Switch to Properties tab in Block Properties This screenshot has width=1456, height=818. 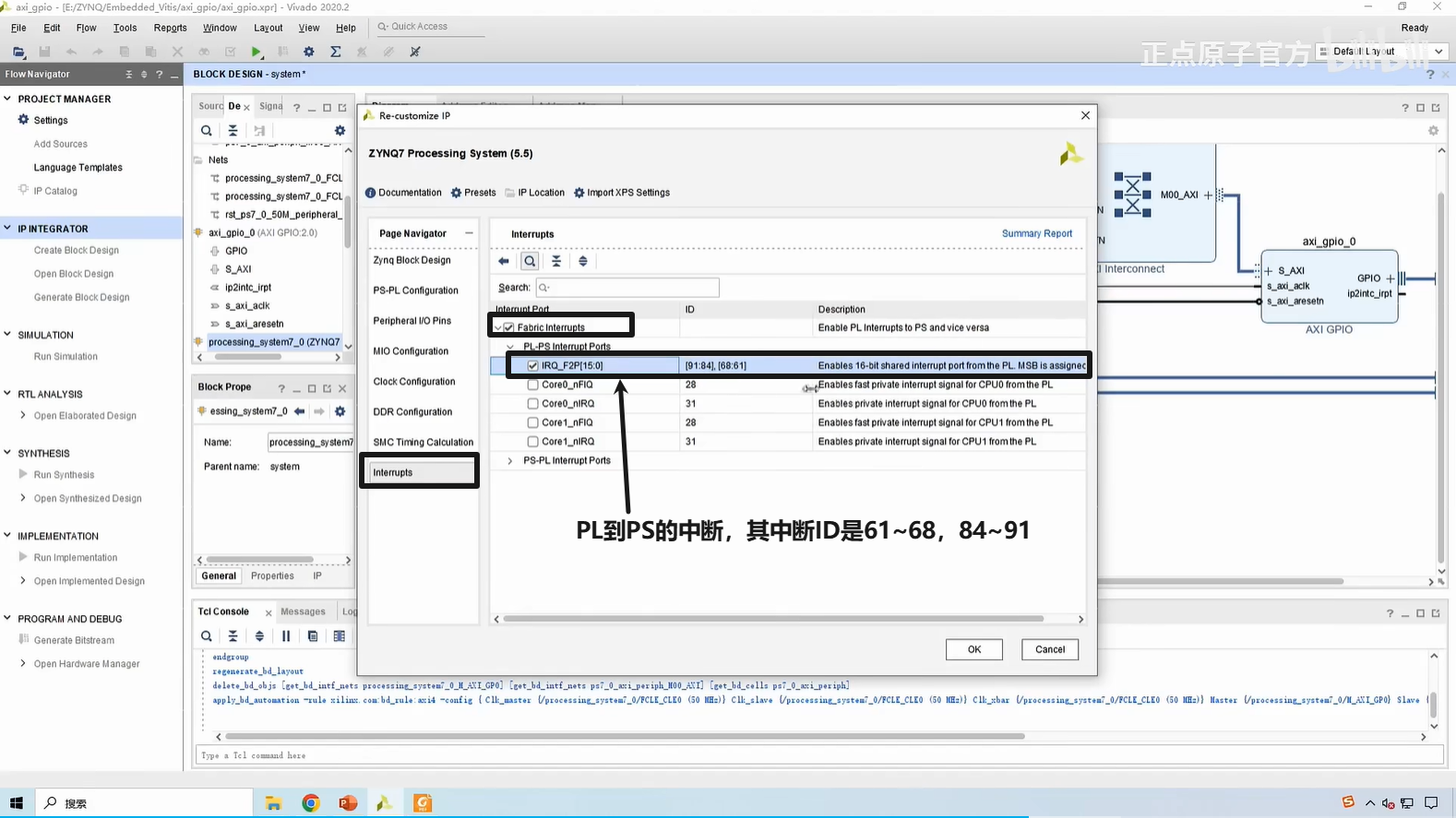(272, 575)
